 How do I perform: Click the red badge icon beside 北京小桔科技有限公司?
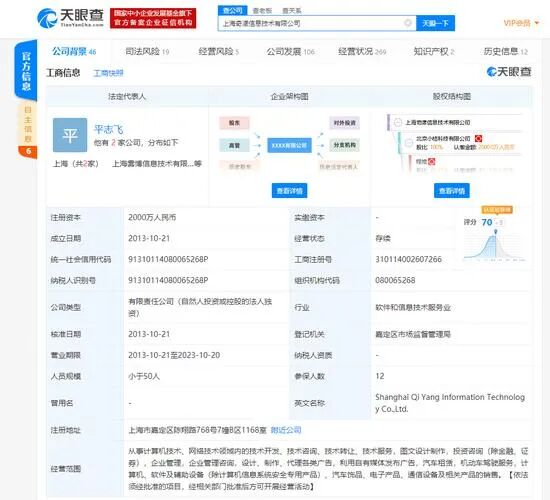[478, 138]
